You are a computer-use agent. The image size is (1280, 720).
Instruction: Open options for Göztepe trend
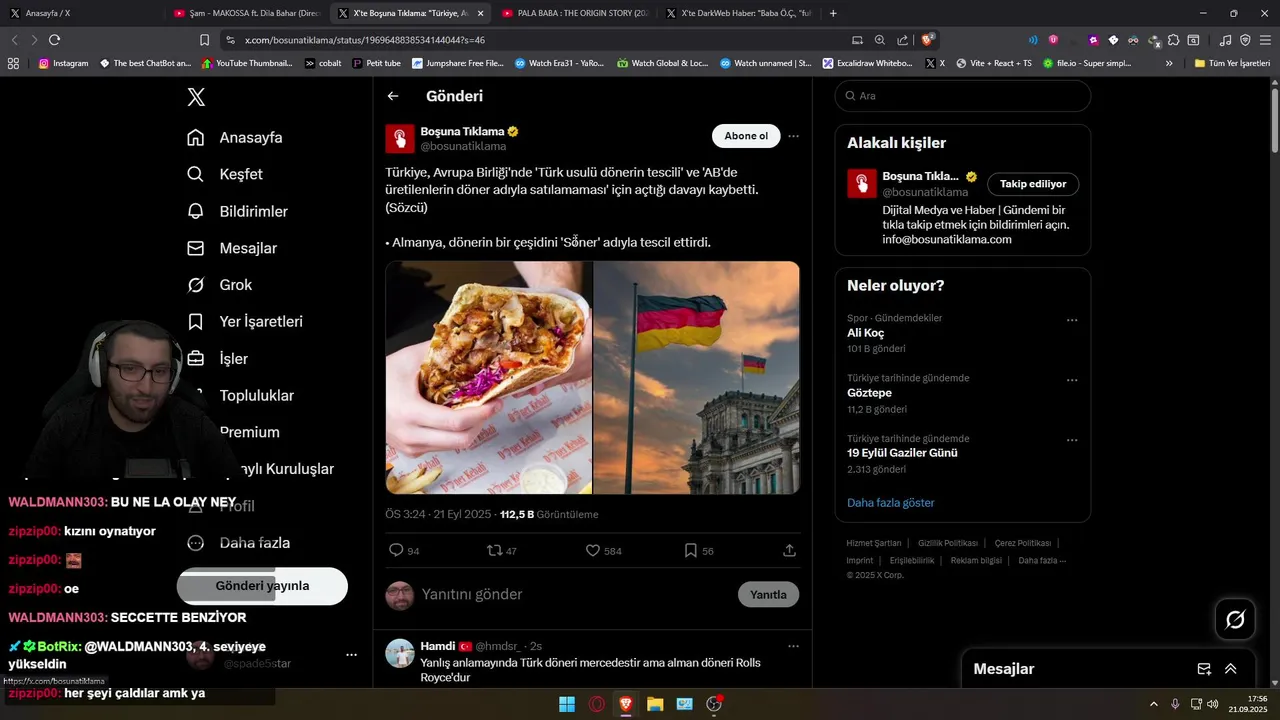click(x=1072, y=380)
